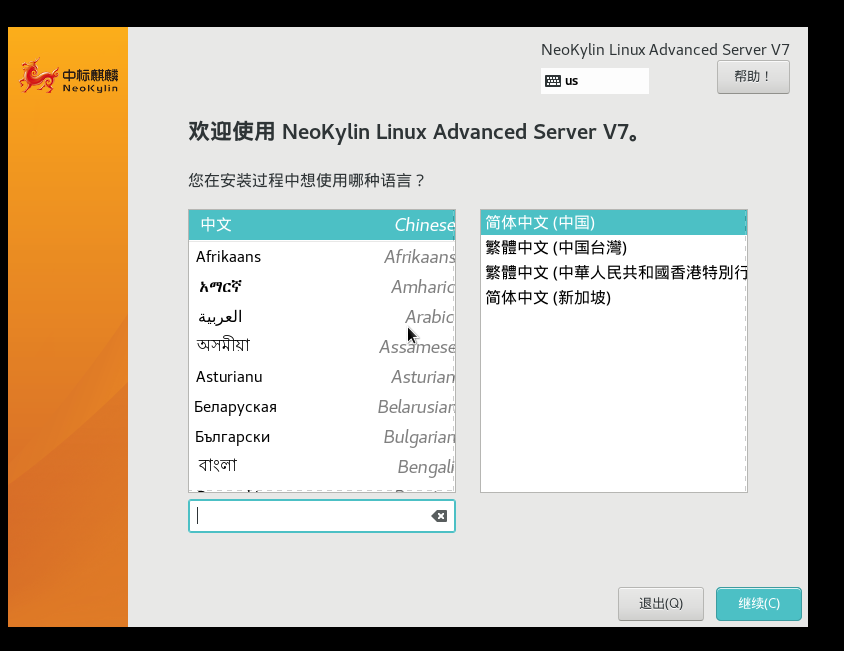Select the Assamese language row
Image resolution: width=844 pixels, height=651 pixels.
click(x=322, y=347)
